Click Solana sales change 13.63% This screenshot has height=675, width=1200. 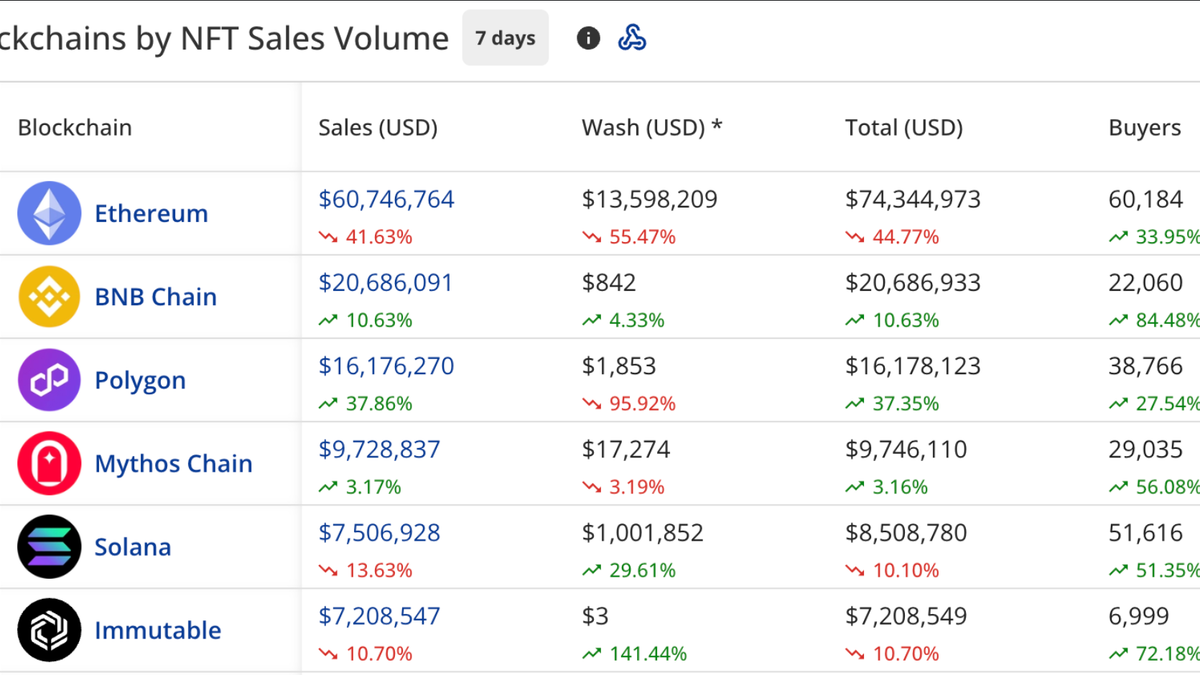(366, 570)
